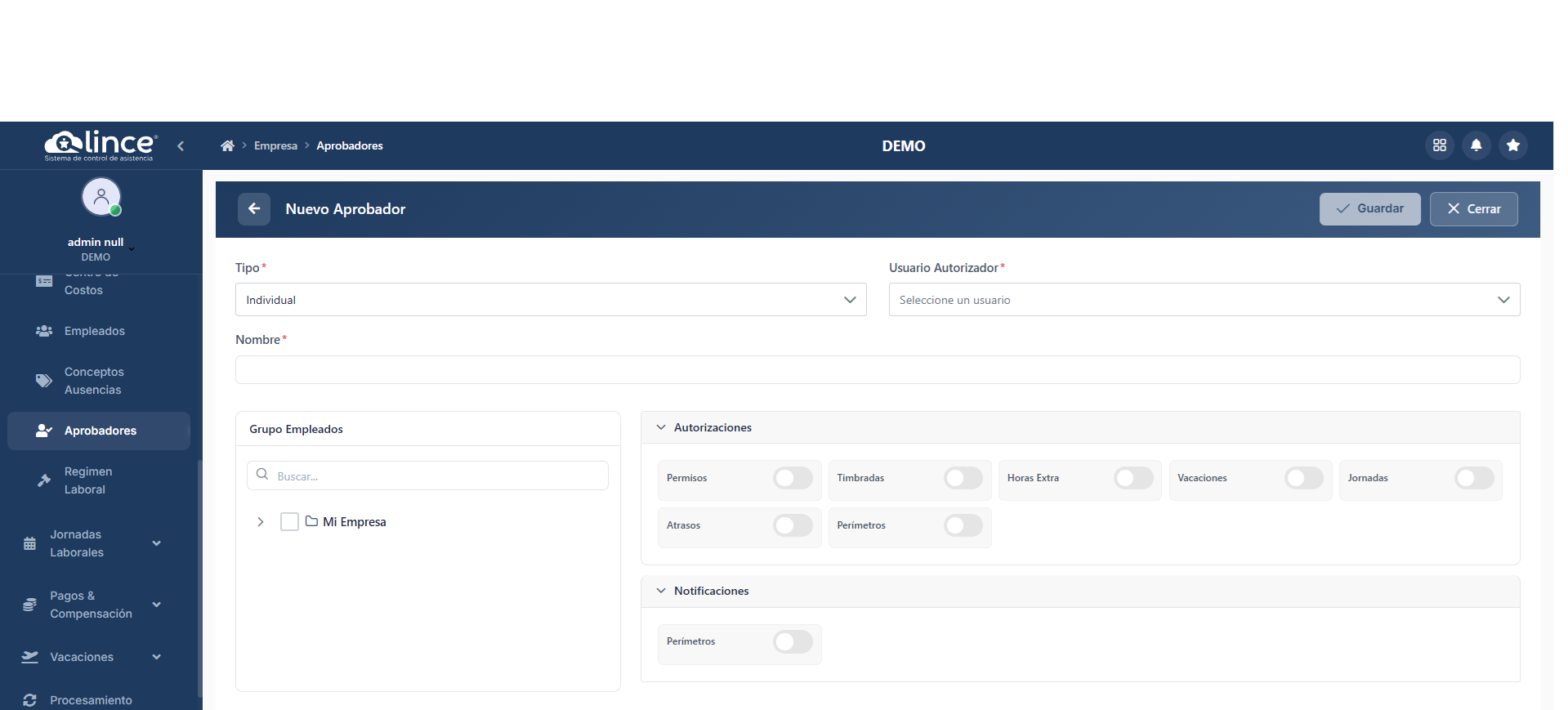
Task: Toggle the Vacaciones authorization switch
Action: point(1303,478)
